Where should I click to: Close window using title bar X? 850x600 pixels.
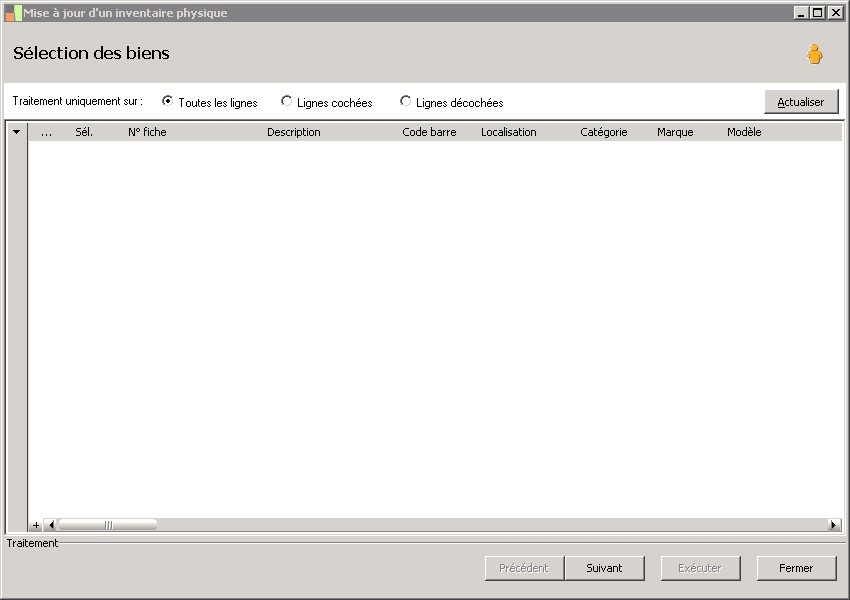[x=835, y=12]
